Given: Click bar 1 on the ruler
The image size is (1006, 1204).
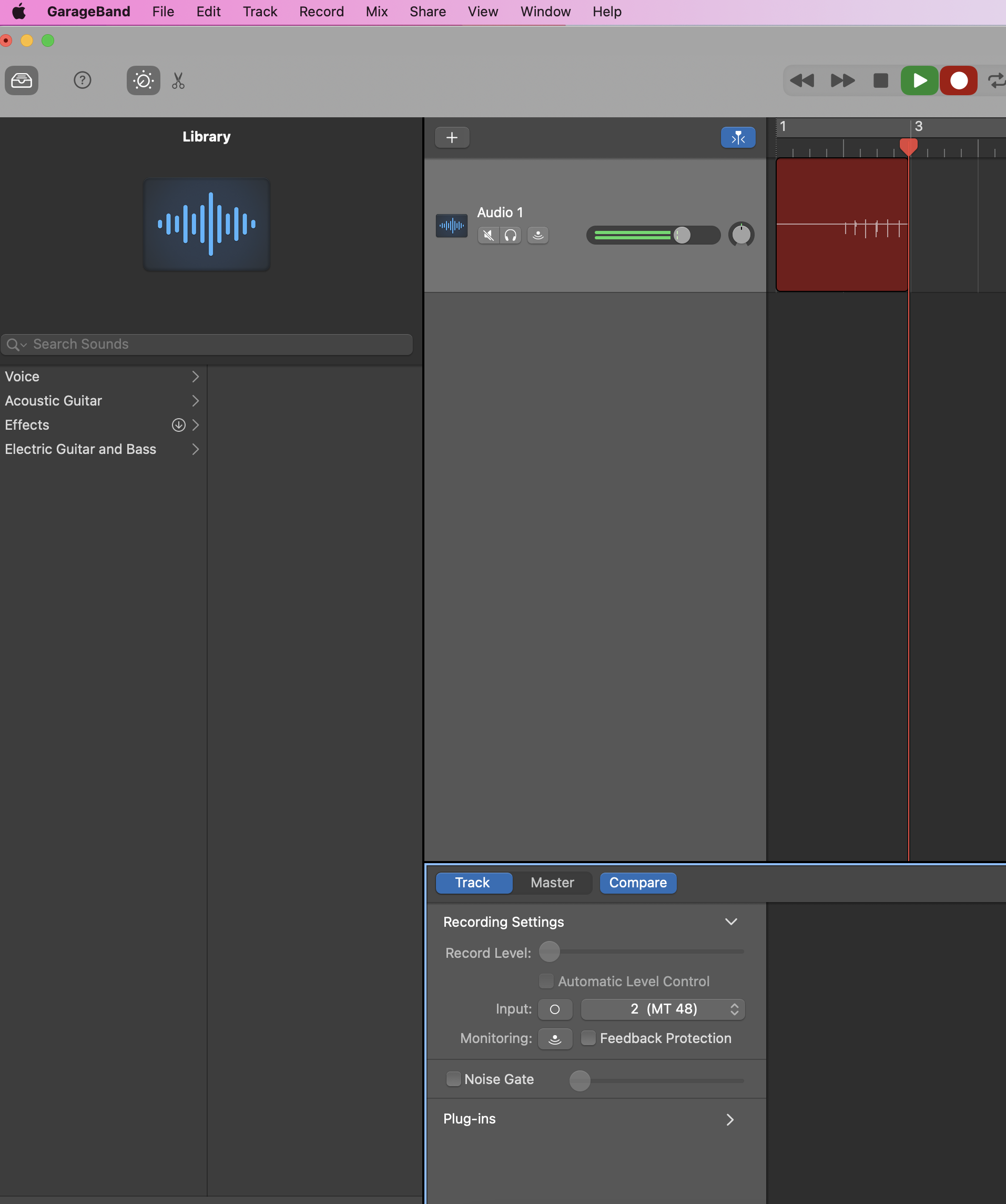Looking at the screenshot, I should pyautogui.click(x=783, y=126).
